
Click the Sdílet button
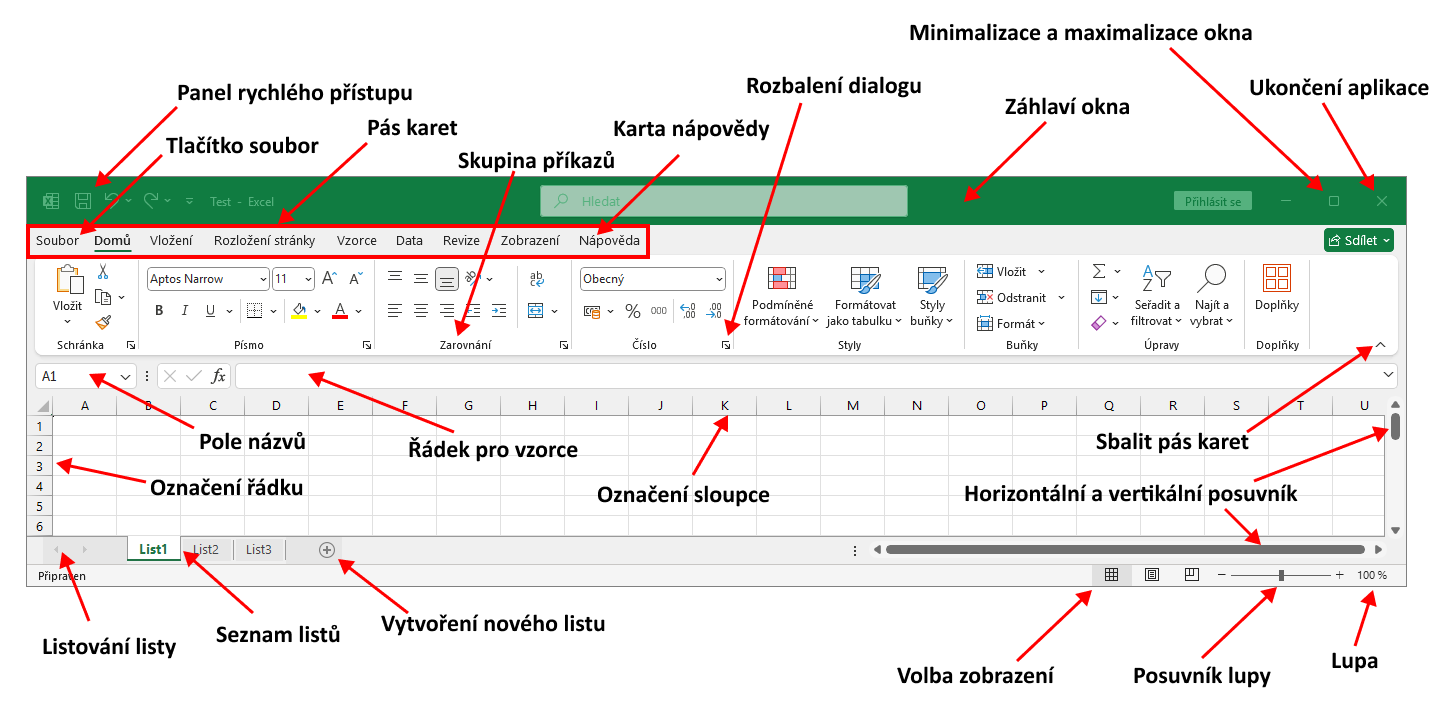[x=1358, y=240]
